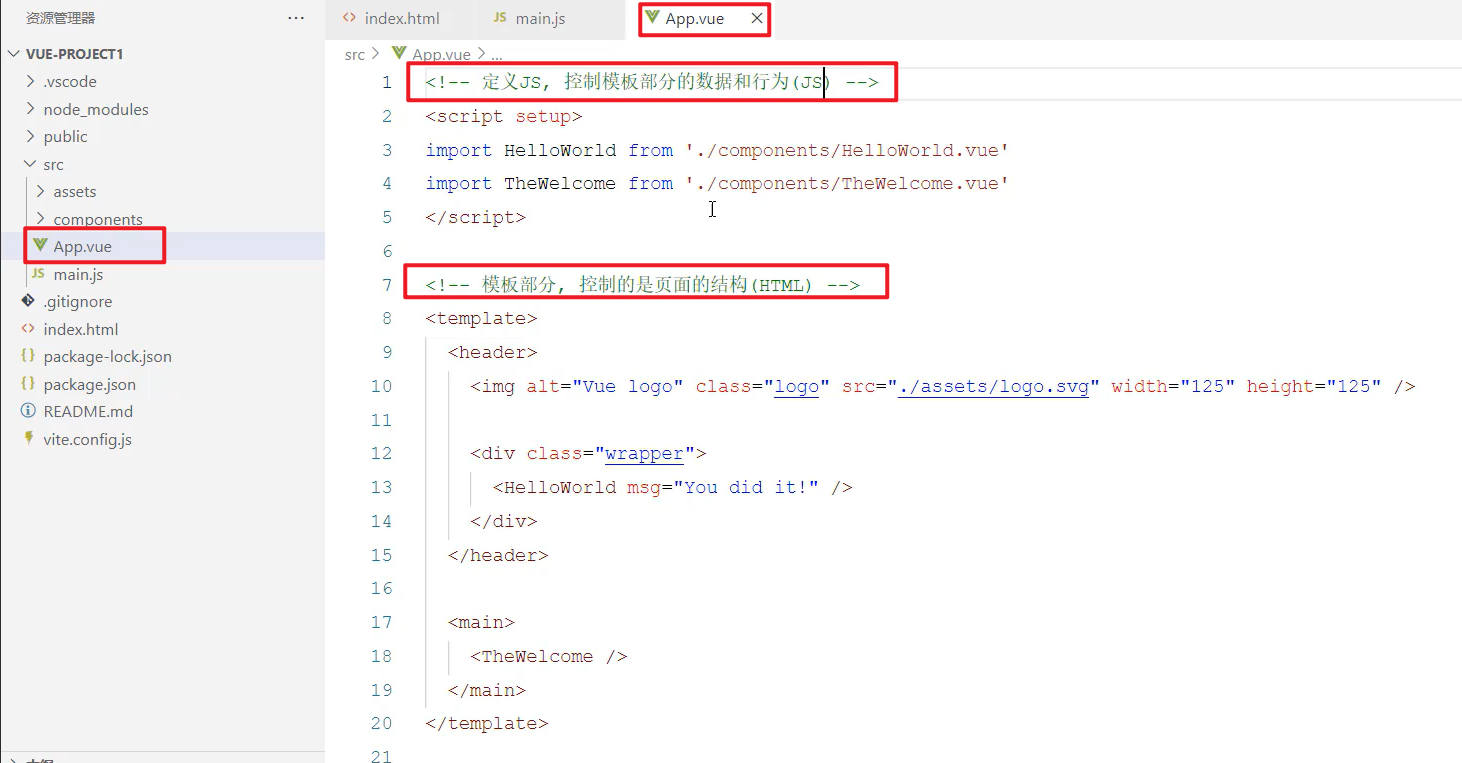The height and width of the screenshot is (763, 1462).
Task: Click line number 17 in the gutter
Action: [x=381, y=622]
